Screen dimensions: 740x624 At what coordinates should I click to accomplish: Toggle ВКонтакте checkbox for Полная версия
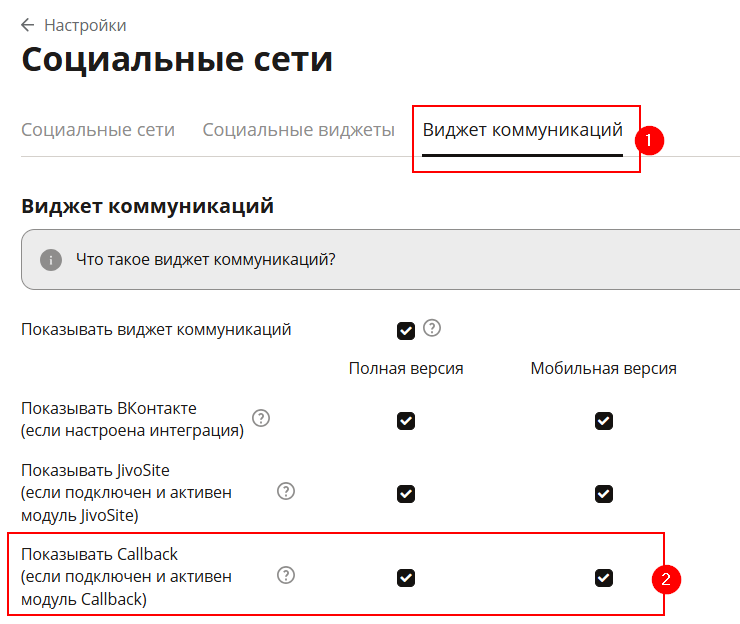click(x=406, y=421)
